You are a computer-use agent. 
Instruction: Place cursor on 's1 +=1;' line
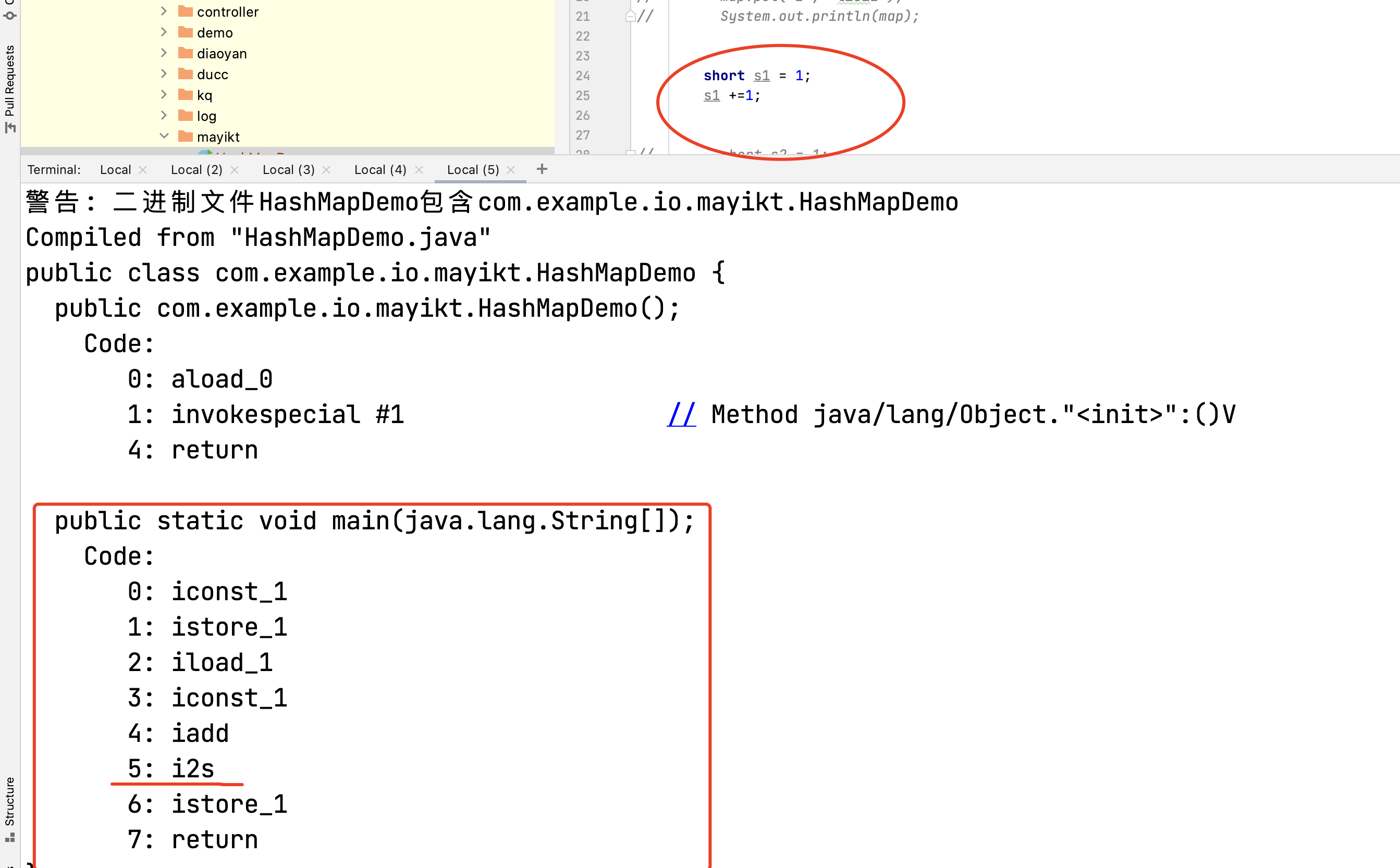[x=732, y=96]
